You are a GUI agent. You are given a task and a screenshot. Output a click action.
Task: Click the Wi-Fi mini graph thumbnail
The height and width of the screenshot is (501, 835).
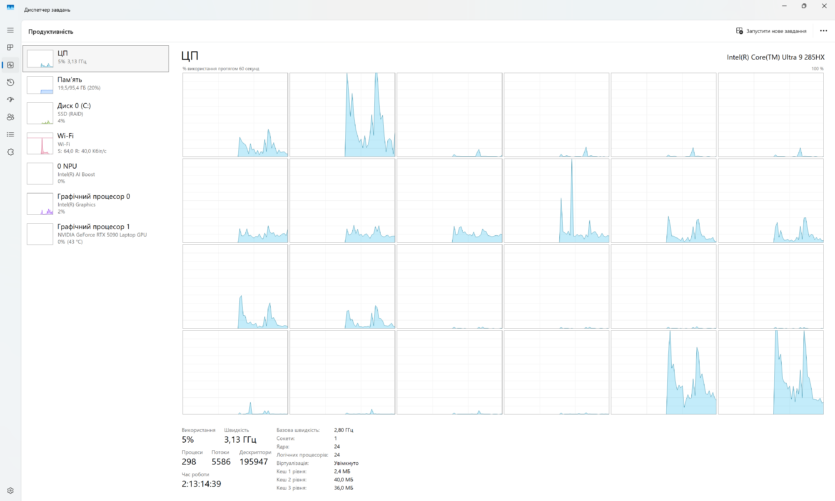[x=40, y=144]
